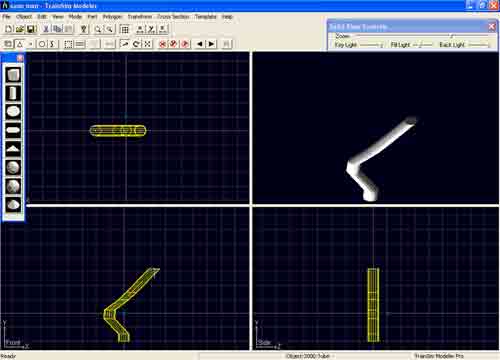
Task: Click the Open file folder icon
Action: click(20, 29)
